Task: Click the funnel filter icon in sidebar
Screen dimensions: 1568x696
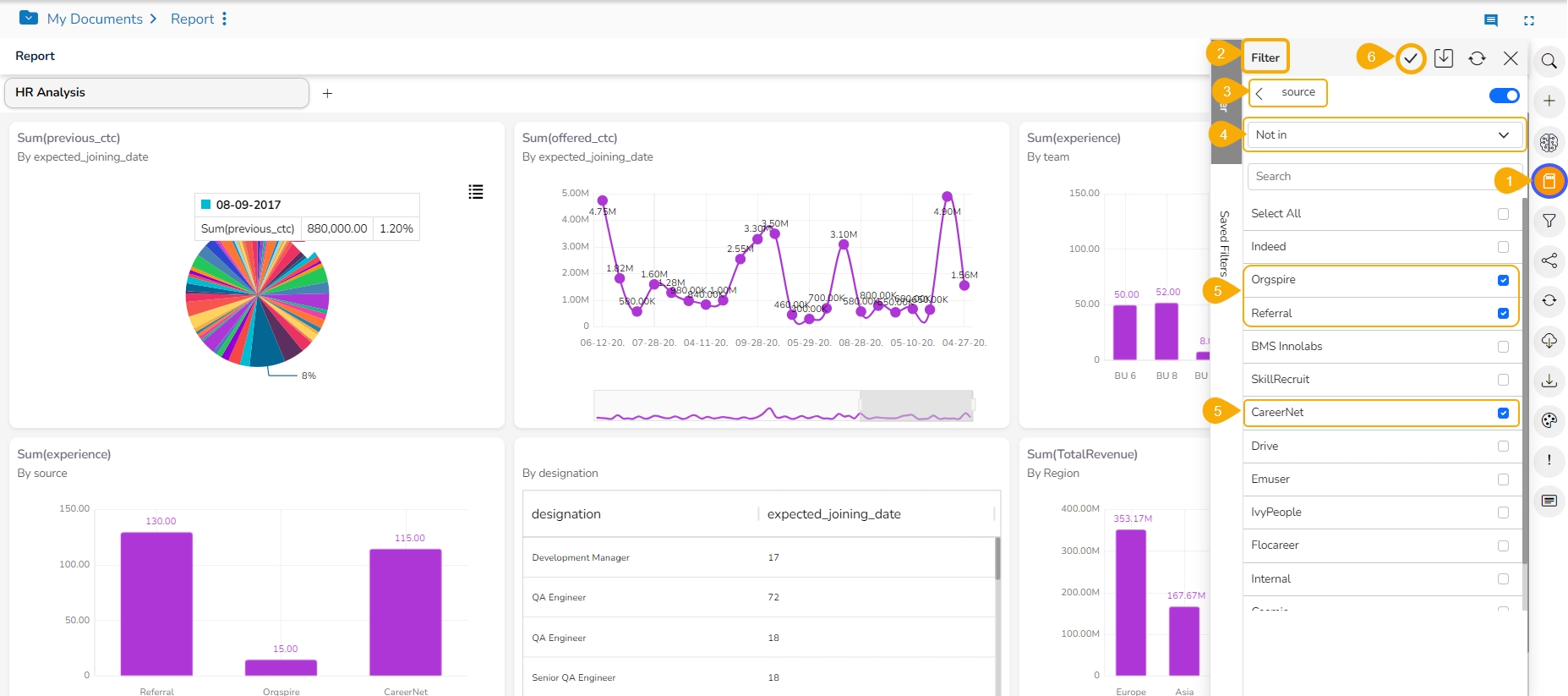Action: point(1549,221)
